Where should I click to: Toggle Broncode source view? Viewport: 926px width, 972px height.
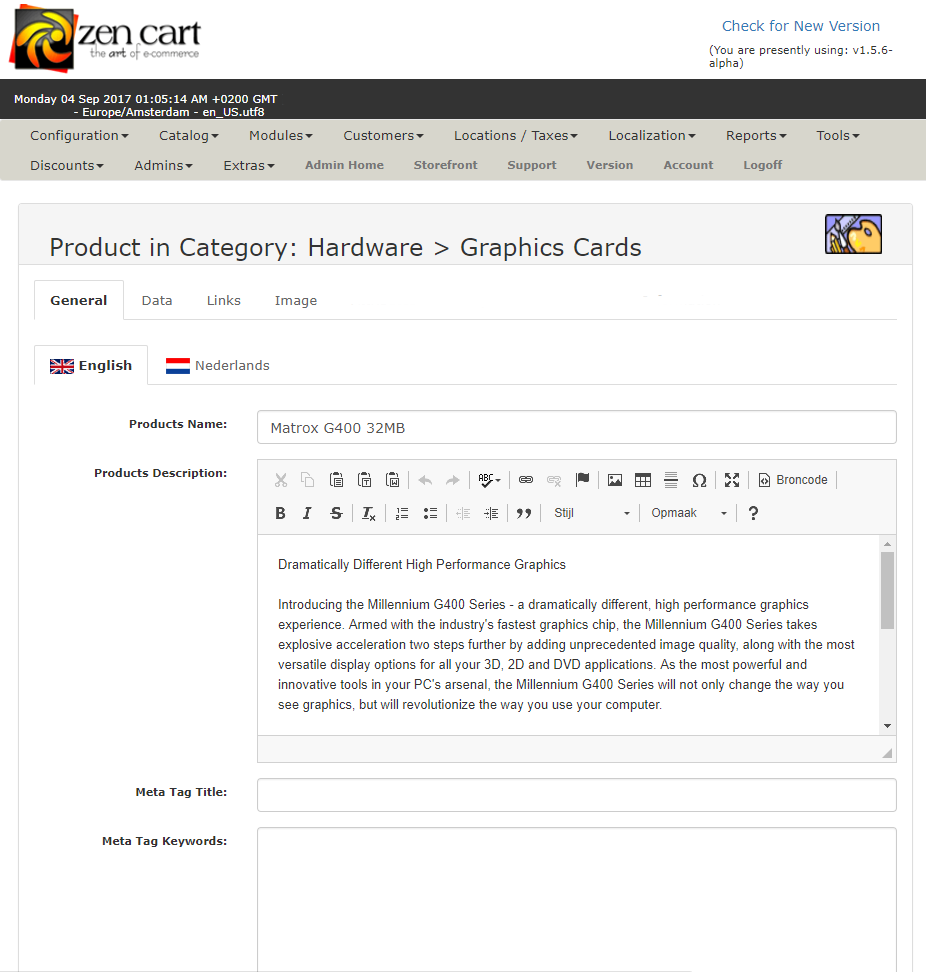tap(793, 480)
